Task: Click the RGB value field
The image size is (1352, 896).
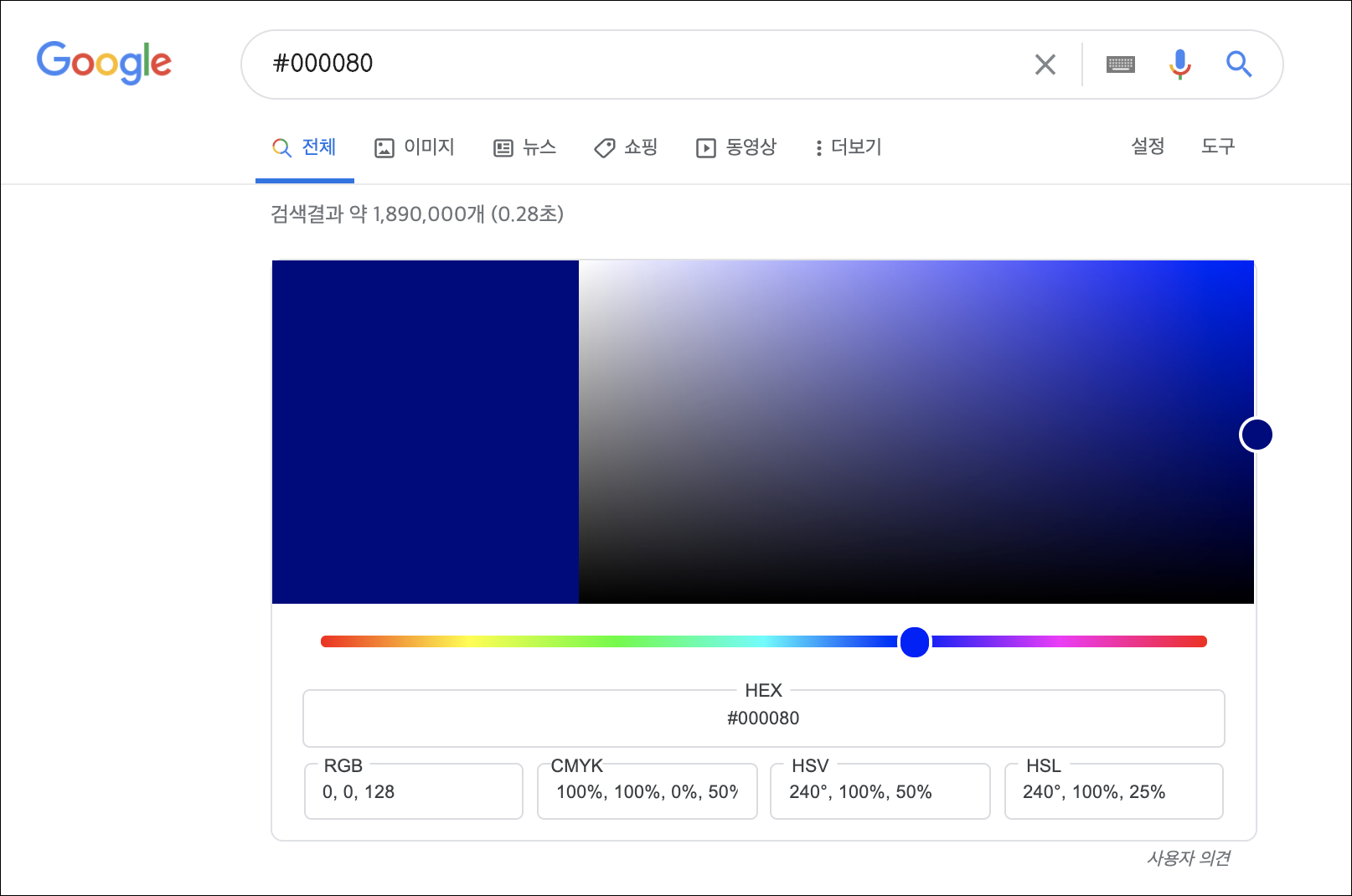Action: pyautogui.click(x=413, y=791)
